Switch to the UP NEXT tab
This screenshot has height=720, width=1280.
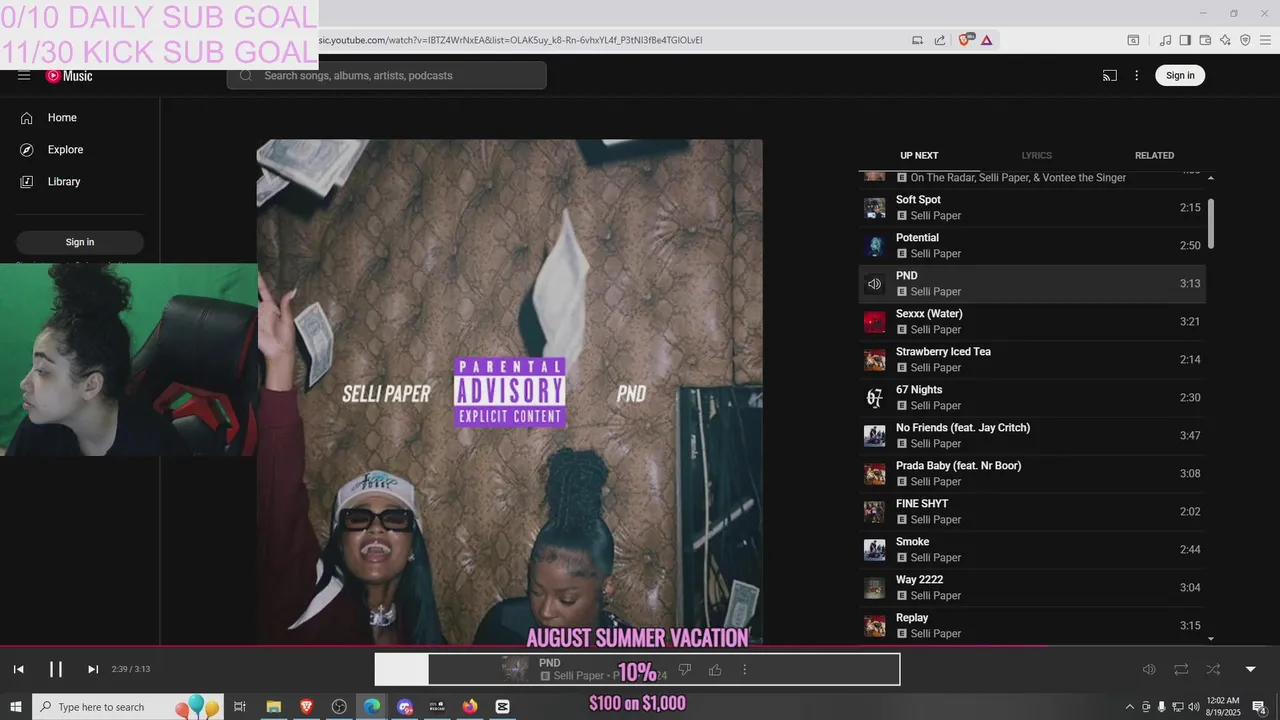tap(919, 156)
